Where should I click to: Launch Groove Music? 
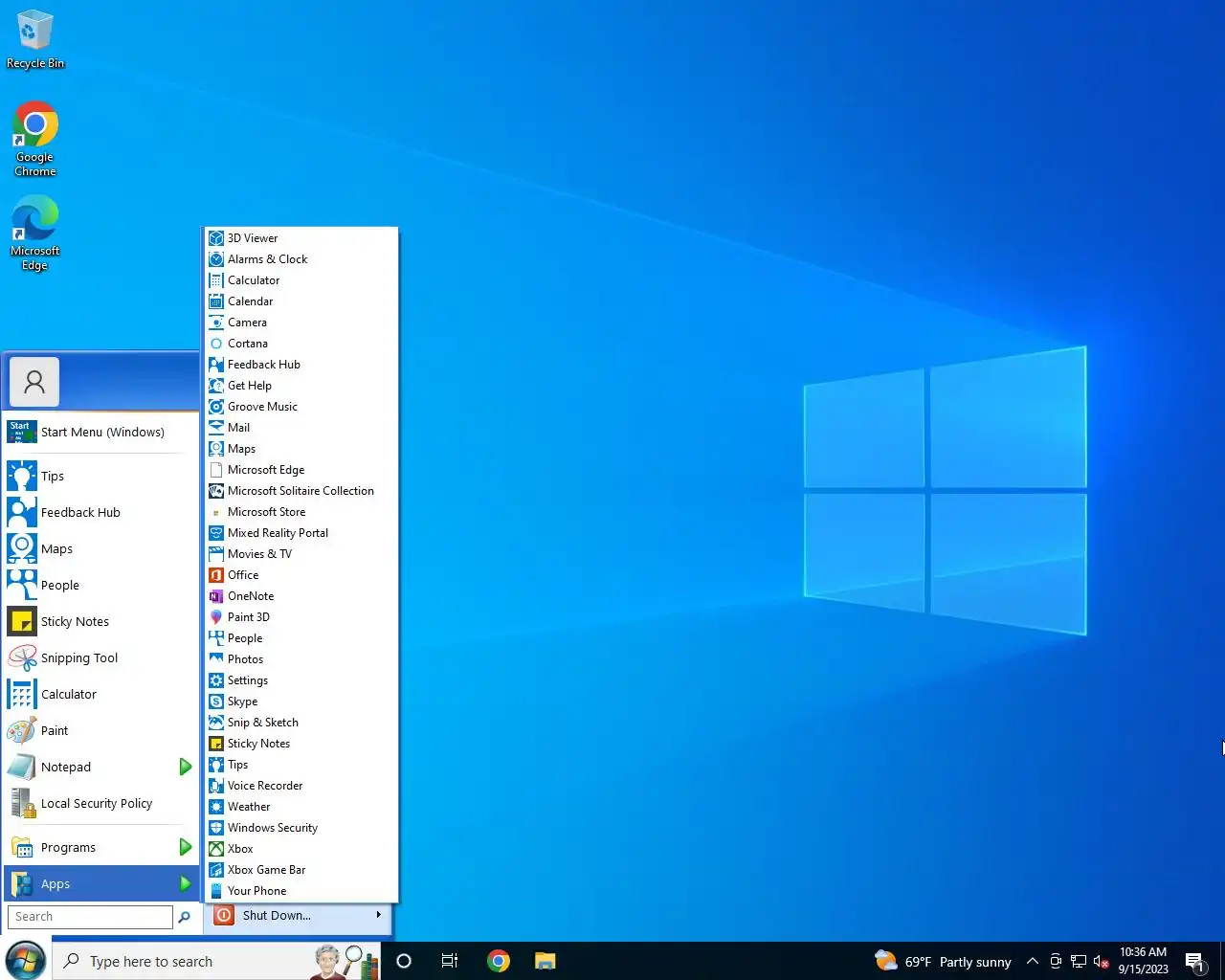coord(301,407)
